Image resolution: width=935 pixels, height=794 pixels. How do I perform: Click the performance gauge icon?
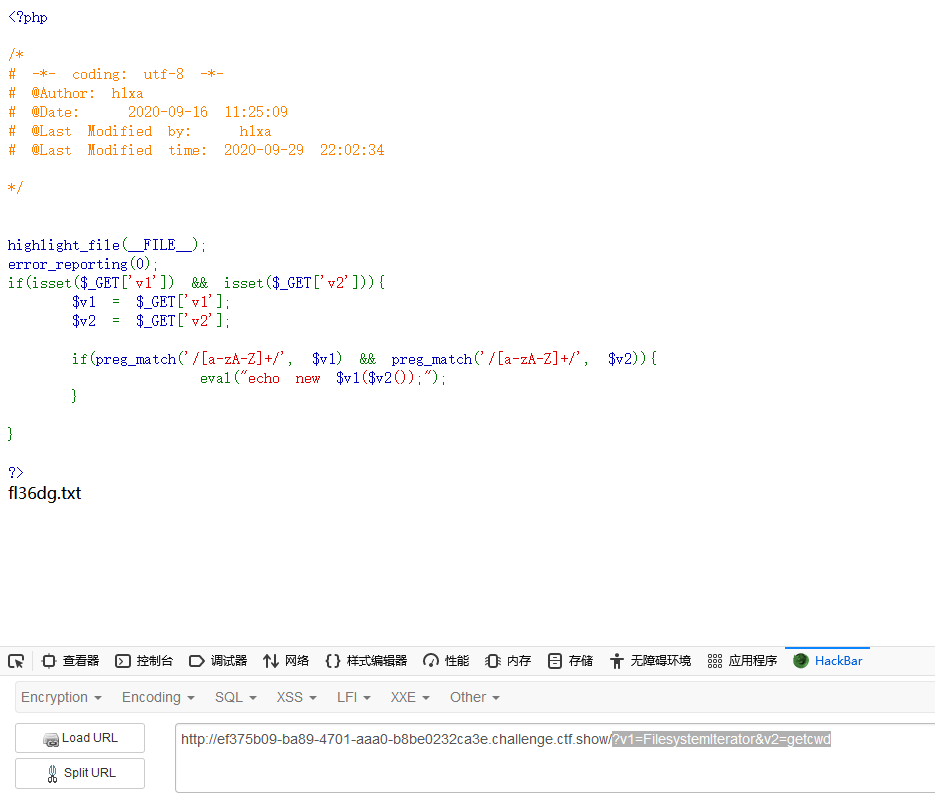(x=431, y=660)
